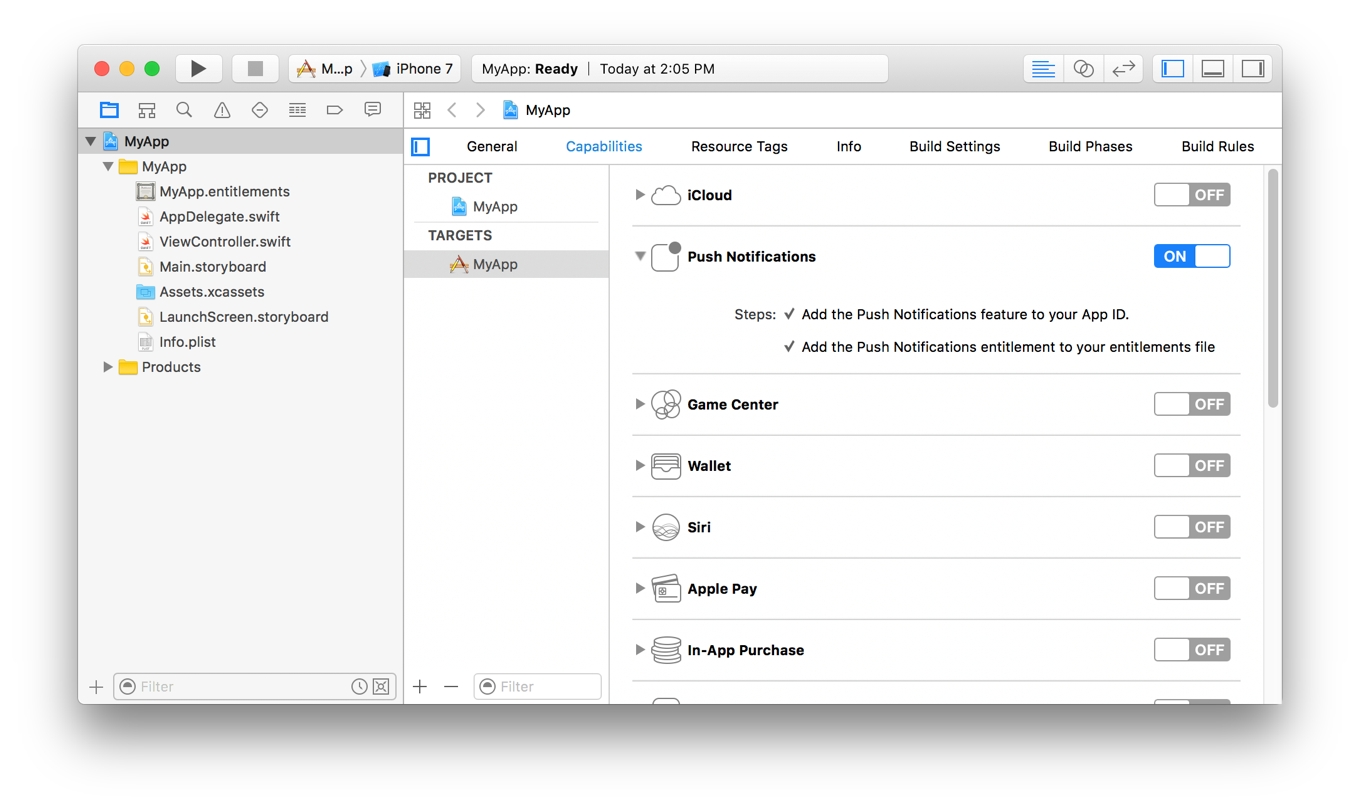Enable the iCloud capability switch
1360x809 pixels.
1191,195
